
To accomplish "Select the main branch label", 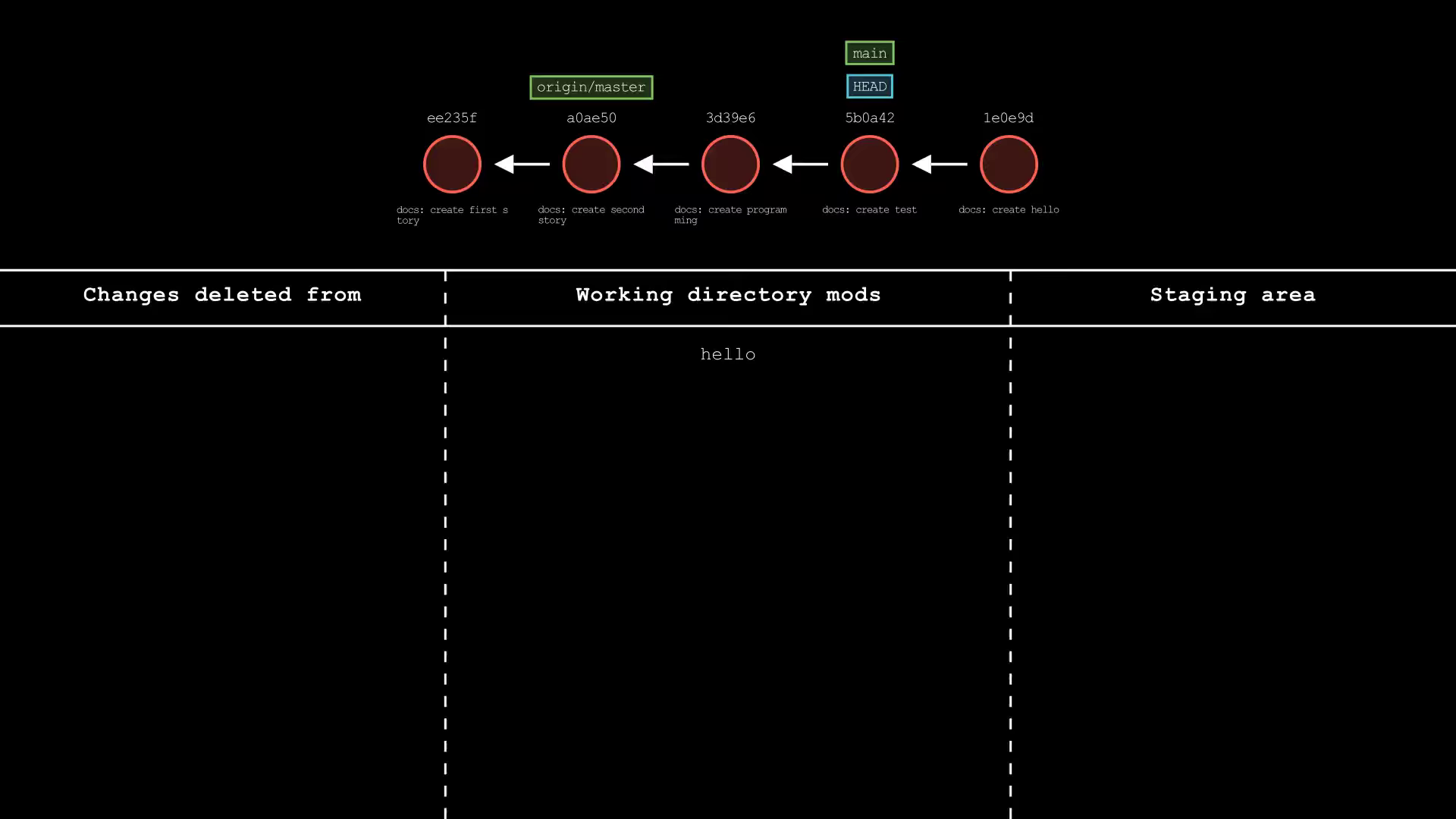I will pyautogui.click(x=869, y=53).
